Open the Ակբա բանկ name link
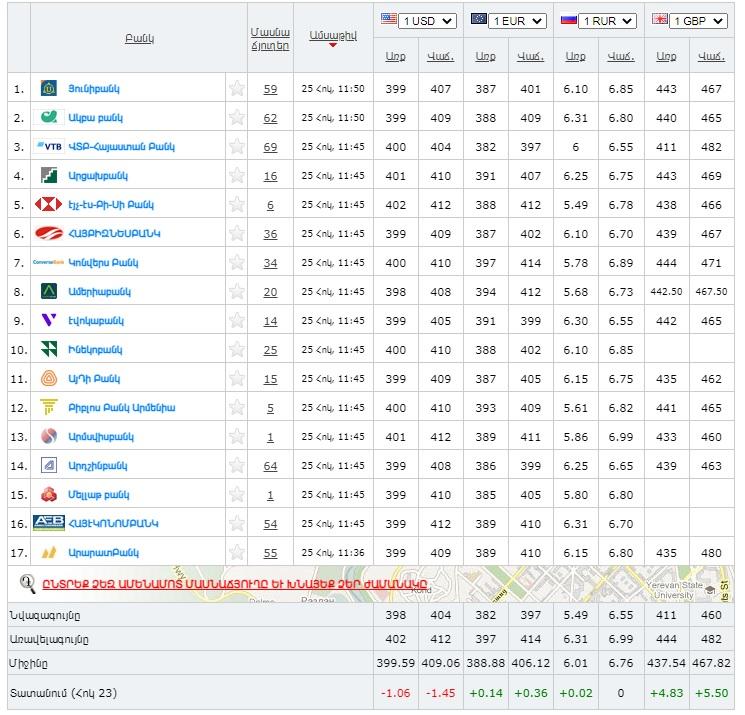Viewport: 745px width, 715px height. [94, 118]
